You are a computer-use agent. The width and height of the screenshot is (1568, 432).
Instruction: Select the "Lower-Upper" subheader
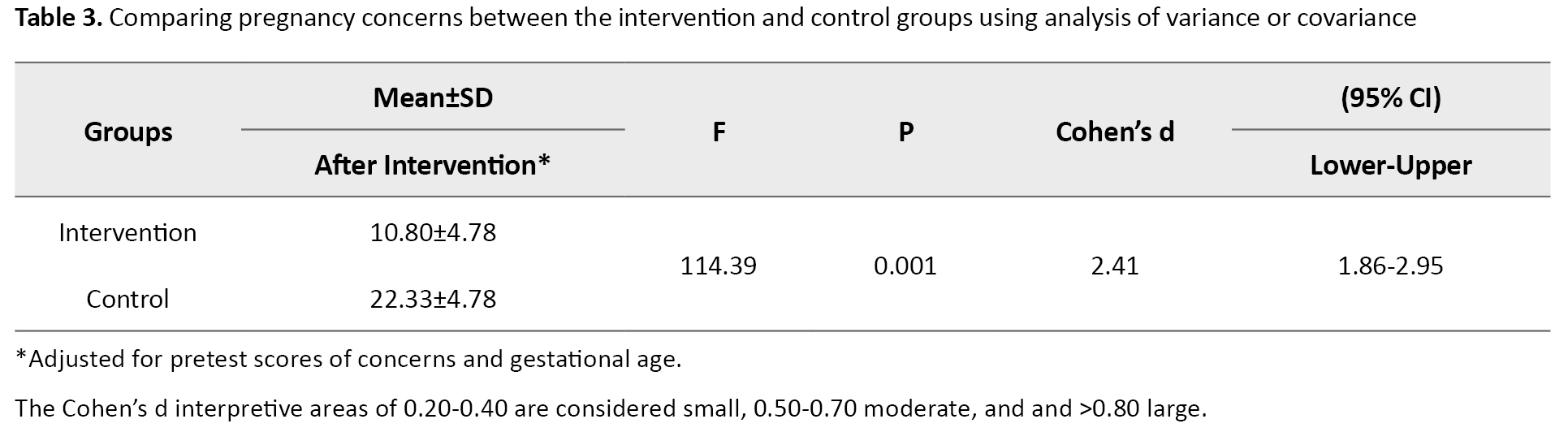point(1390,165)
